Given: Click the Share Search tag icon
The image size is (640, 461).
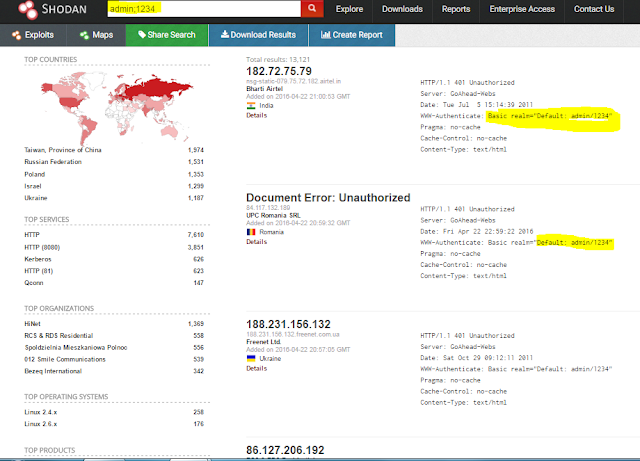Looking at the screenshot, I should click(x=142, y=35).
